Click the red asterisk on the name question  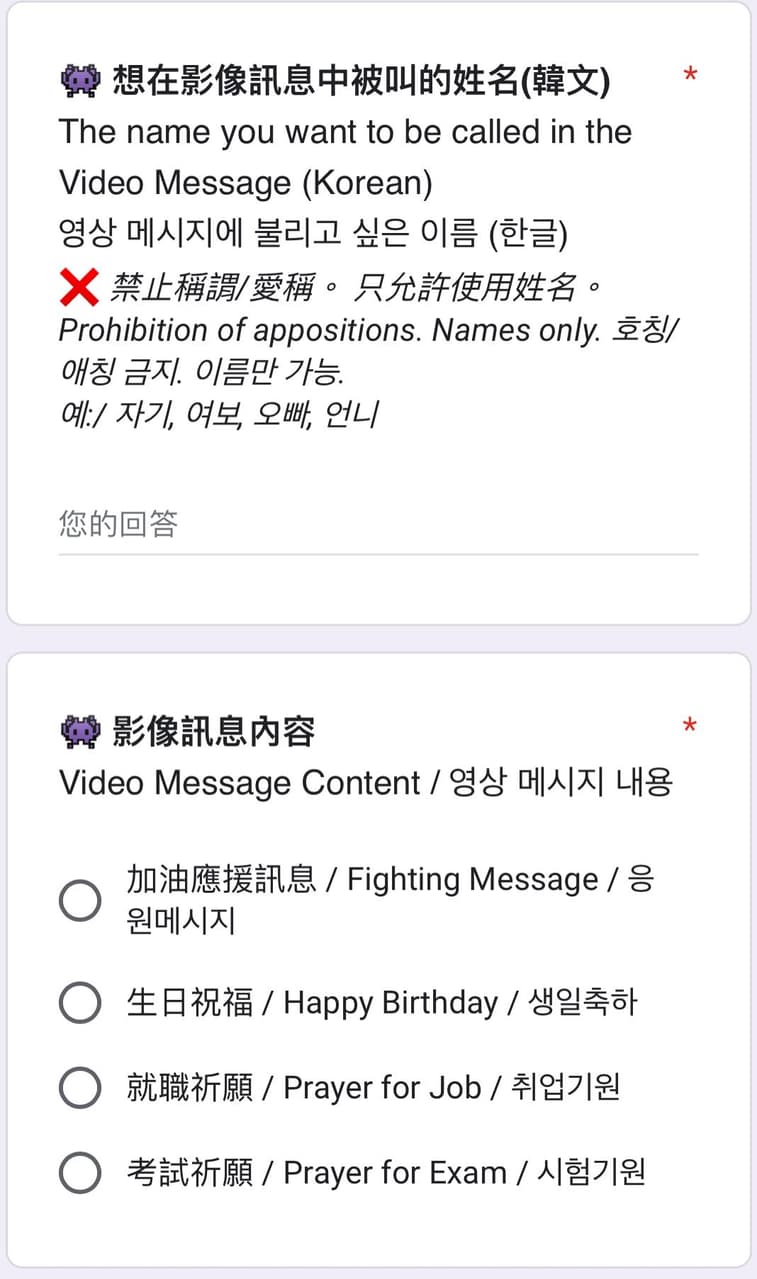(689, 75)
